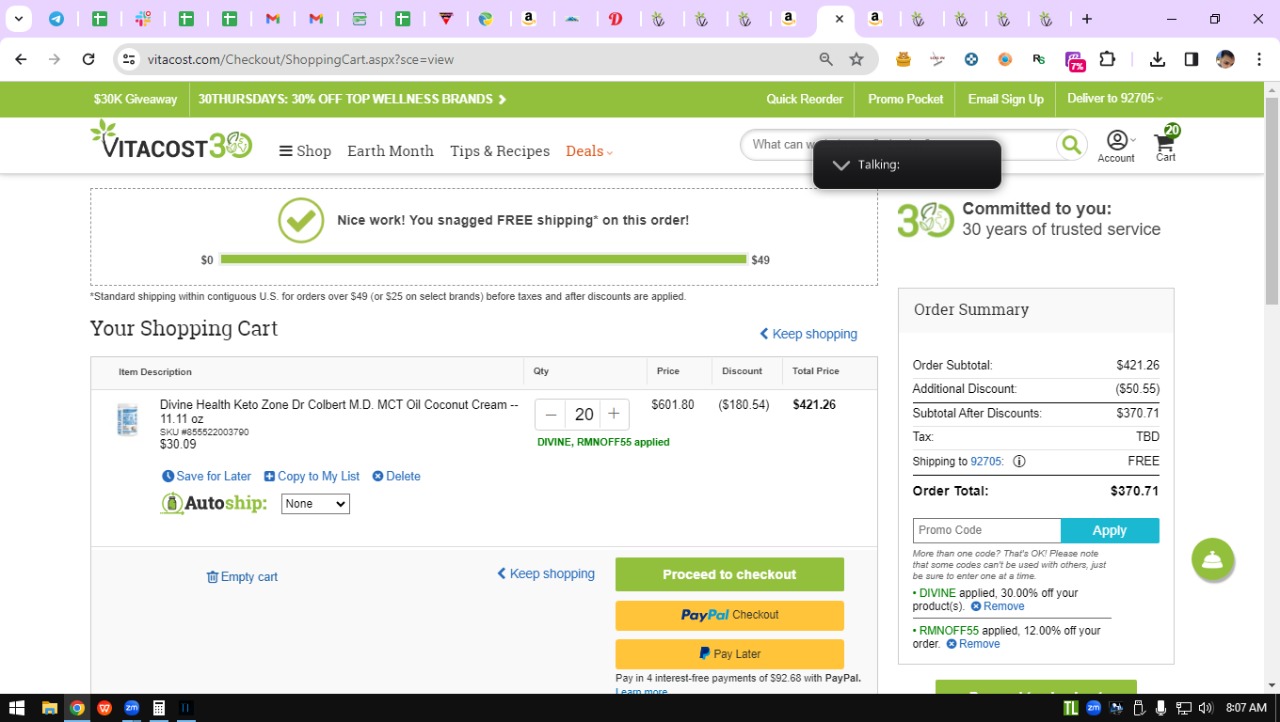Click Proceed to checkout button
The image size is (1280, 722).
point(729,574)
